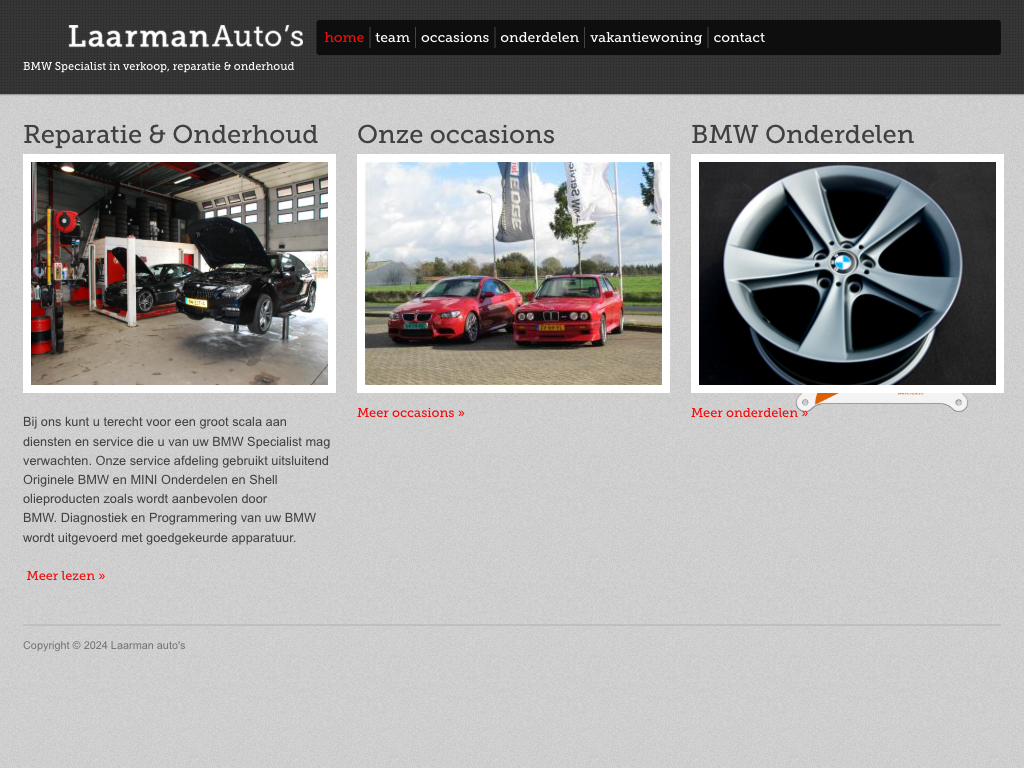1024x768 pixels.
Task: Click Meer lezen under the service text
Action: [66, 576]
